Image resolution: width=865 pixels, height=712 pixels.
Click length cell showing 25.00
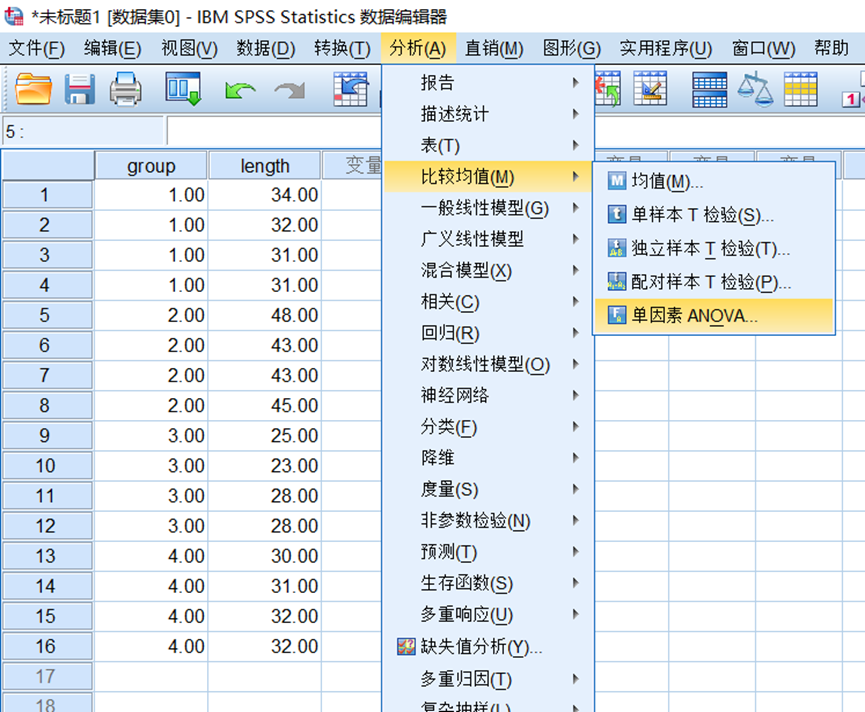pos(265,436)
